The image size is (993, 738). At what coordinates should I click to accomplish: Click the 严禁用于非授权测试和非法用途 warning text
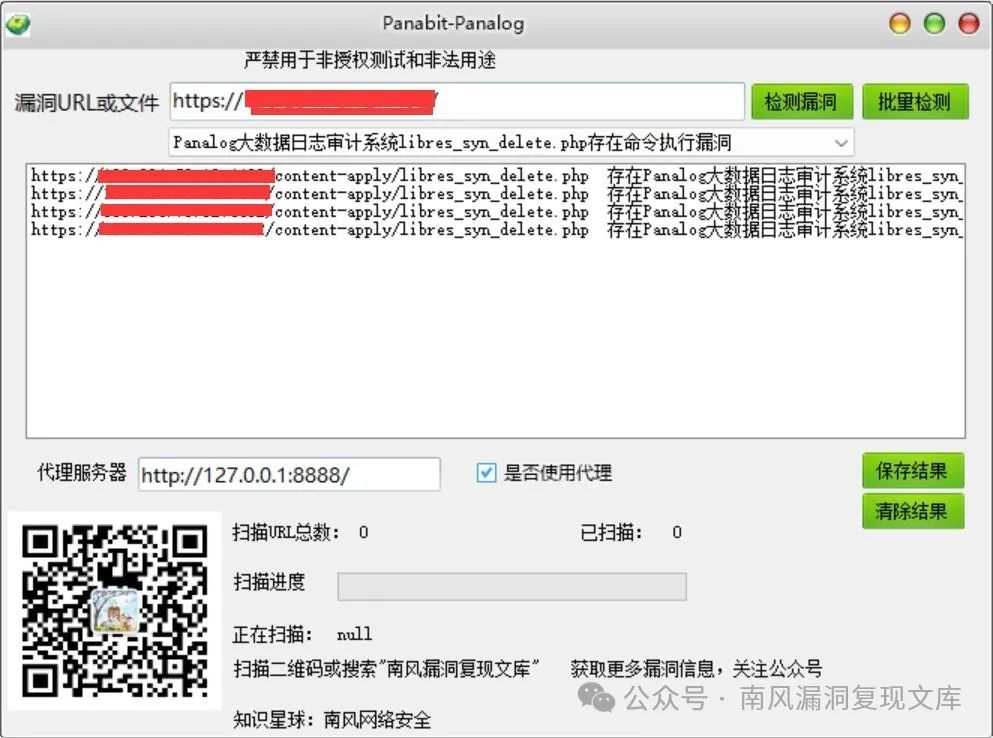tap(370, 60)
